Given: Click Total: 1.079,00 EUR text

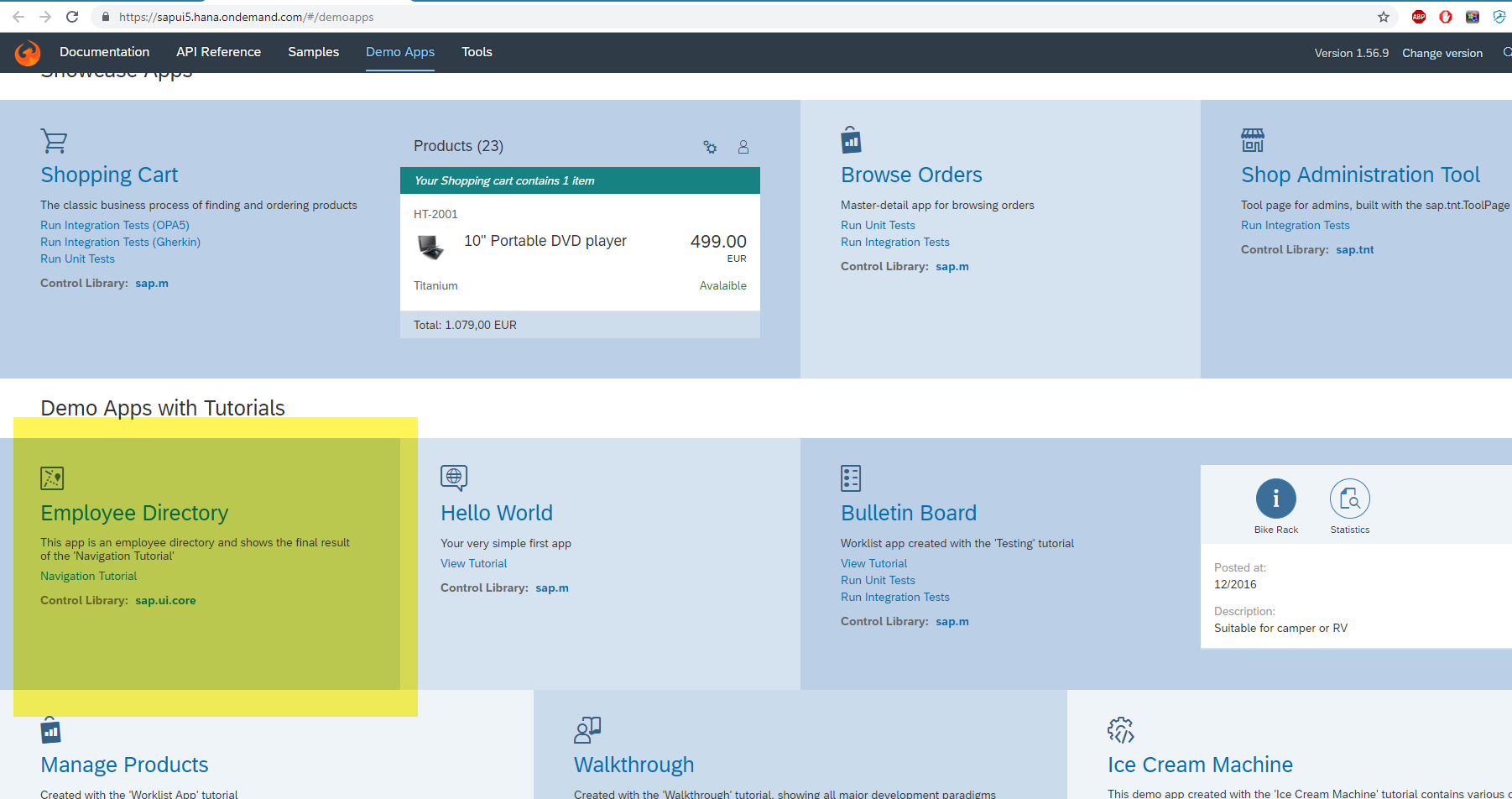Looking at the screenshot, I should [x=465, y=325].
